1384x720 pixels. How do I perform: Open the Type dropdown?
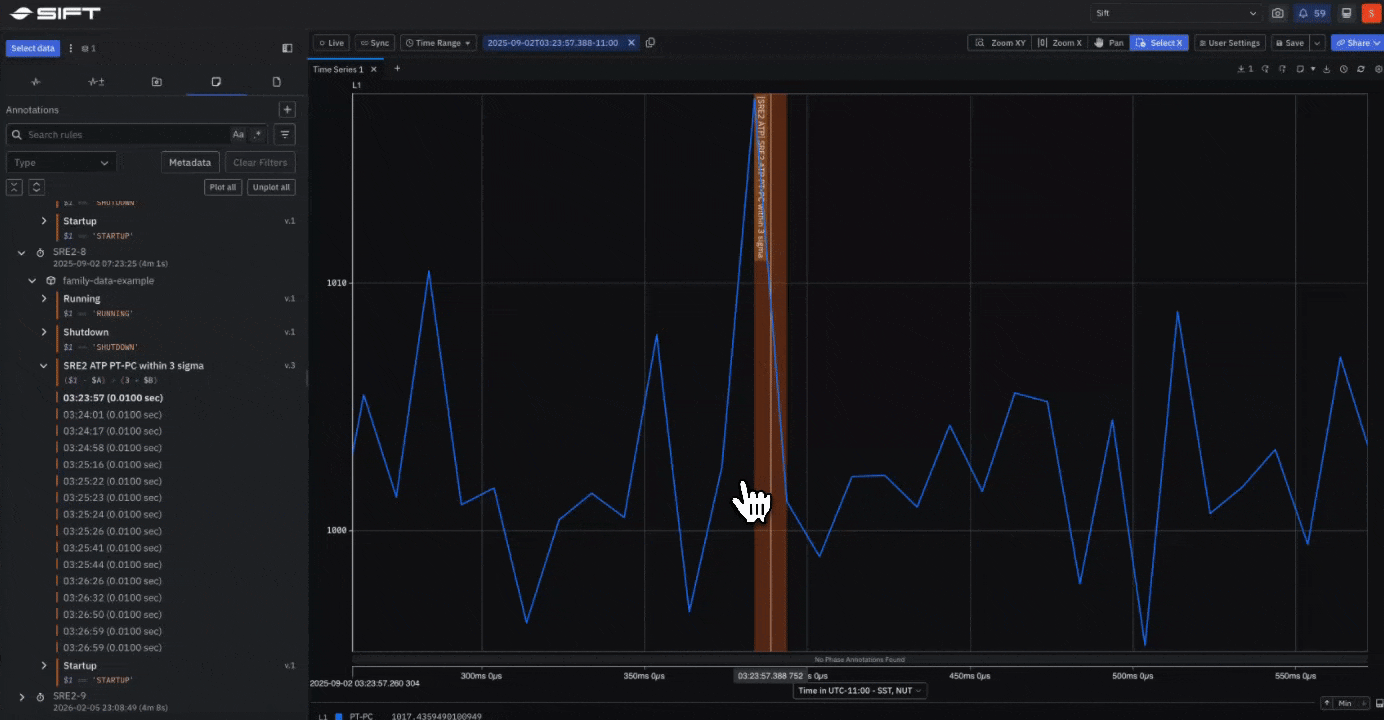click(61, 162)
